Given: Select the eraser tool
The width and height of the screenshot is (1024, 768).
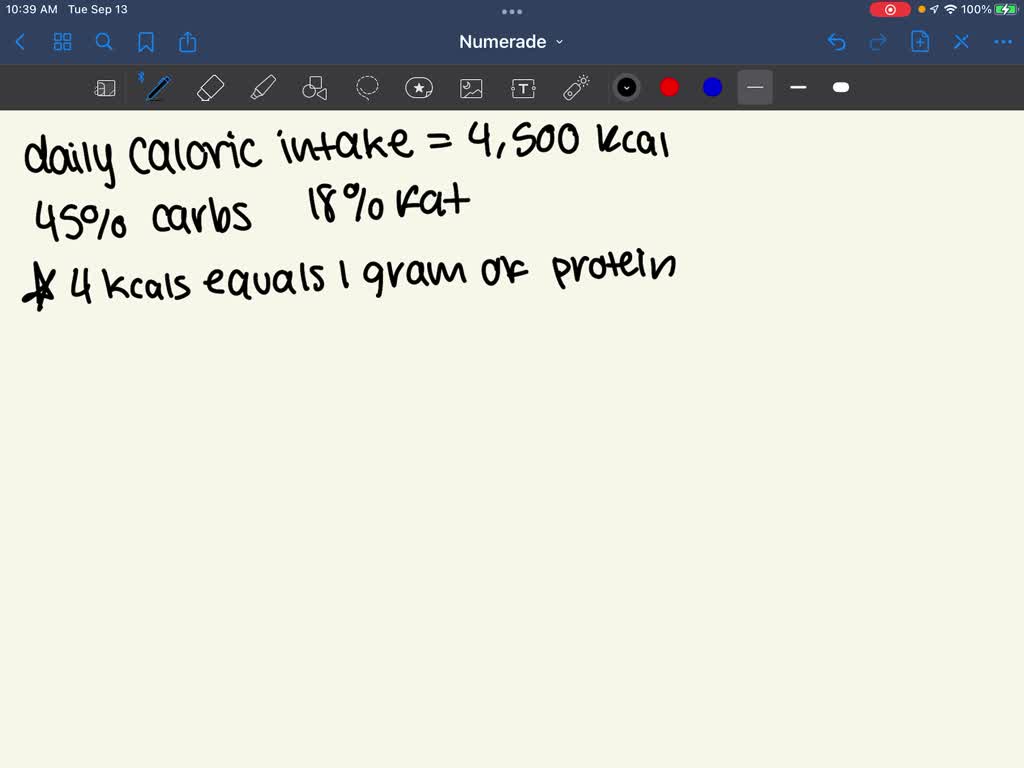Looking at the screenshot, I should coord(210,88).
